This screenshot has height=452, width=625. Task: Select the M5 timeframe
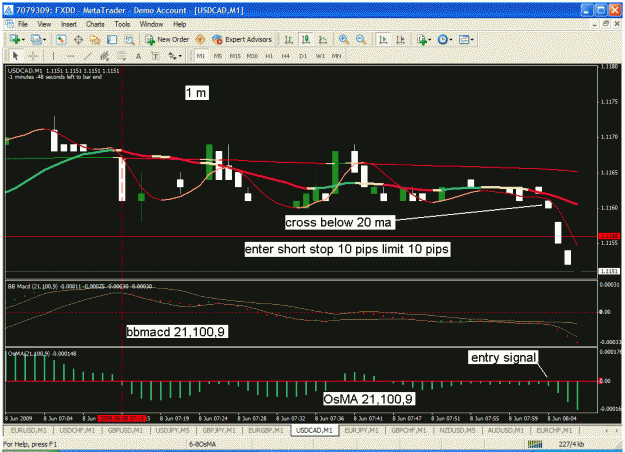[218, 56]
